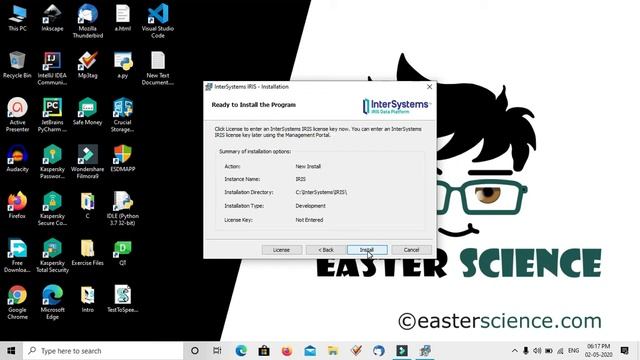
Task: Open the taskbar clock and date
Action: (598, 351)
